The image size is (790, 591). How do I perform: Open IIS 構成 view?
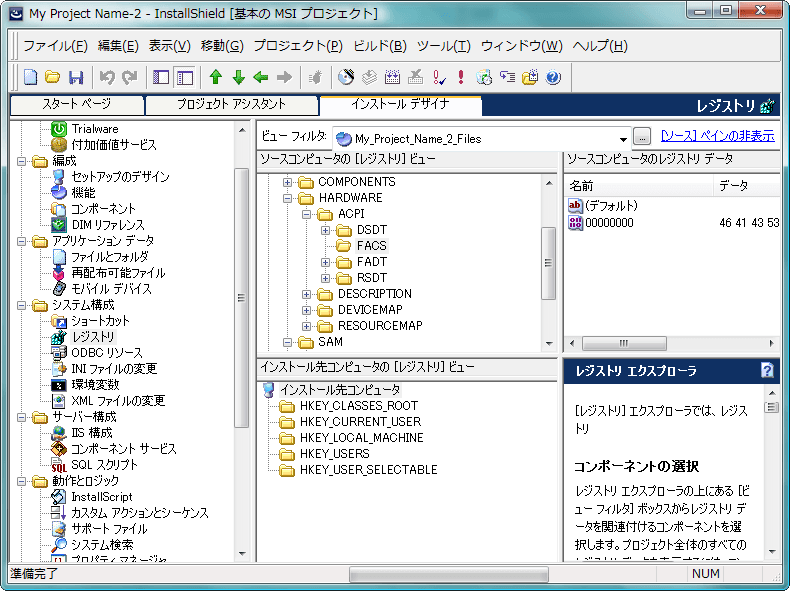coord(92,433)
